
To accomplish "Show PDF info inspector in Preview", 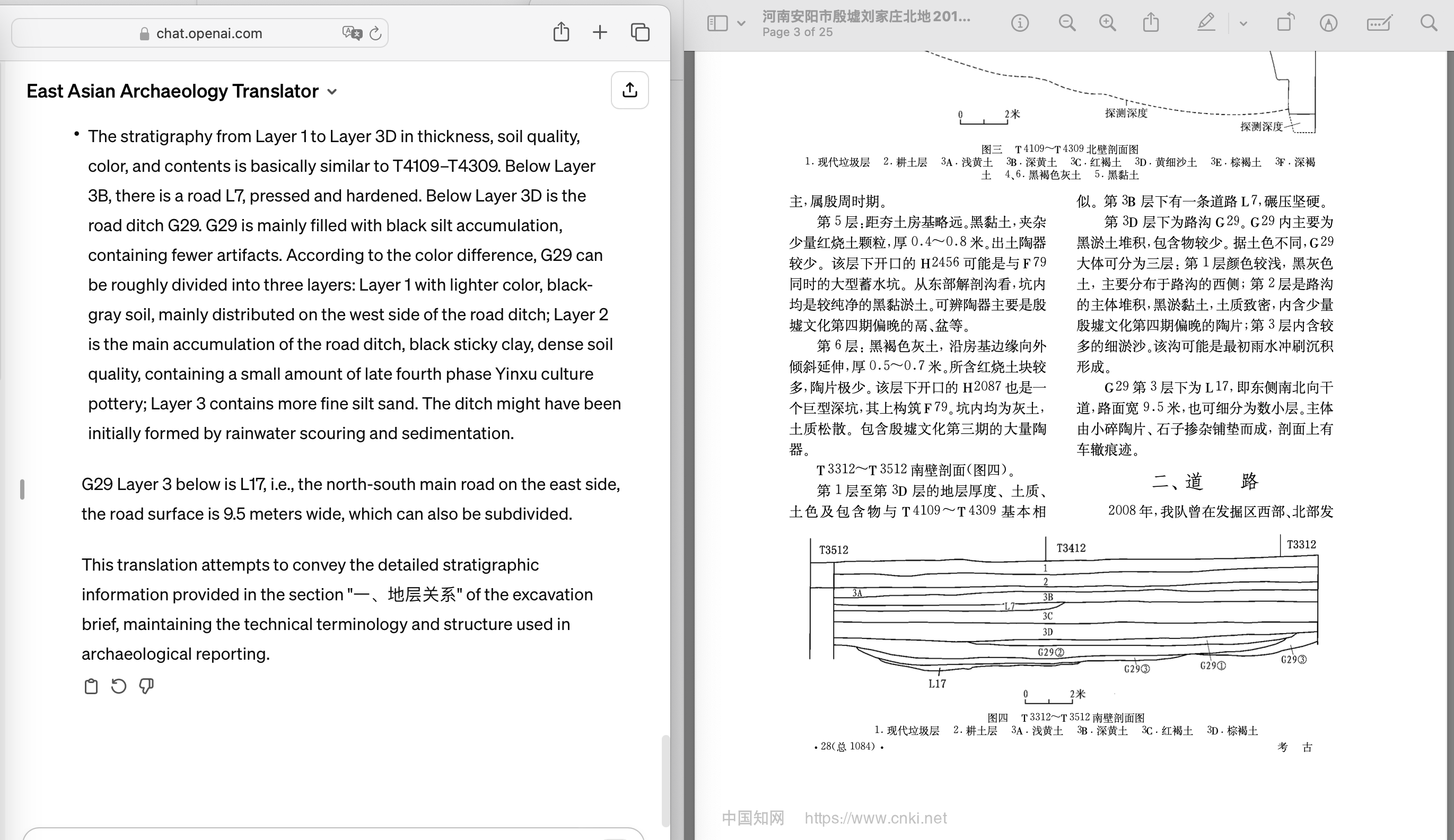I will pyautogui.click(x=1020, y=23).
